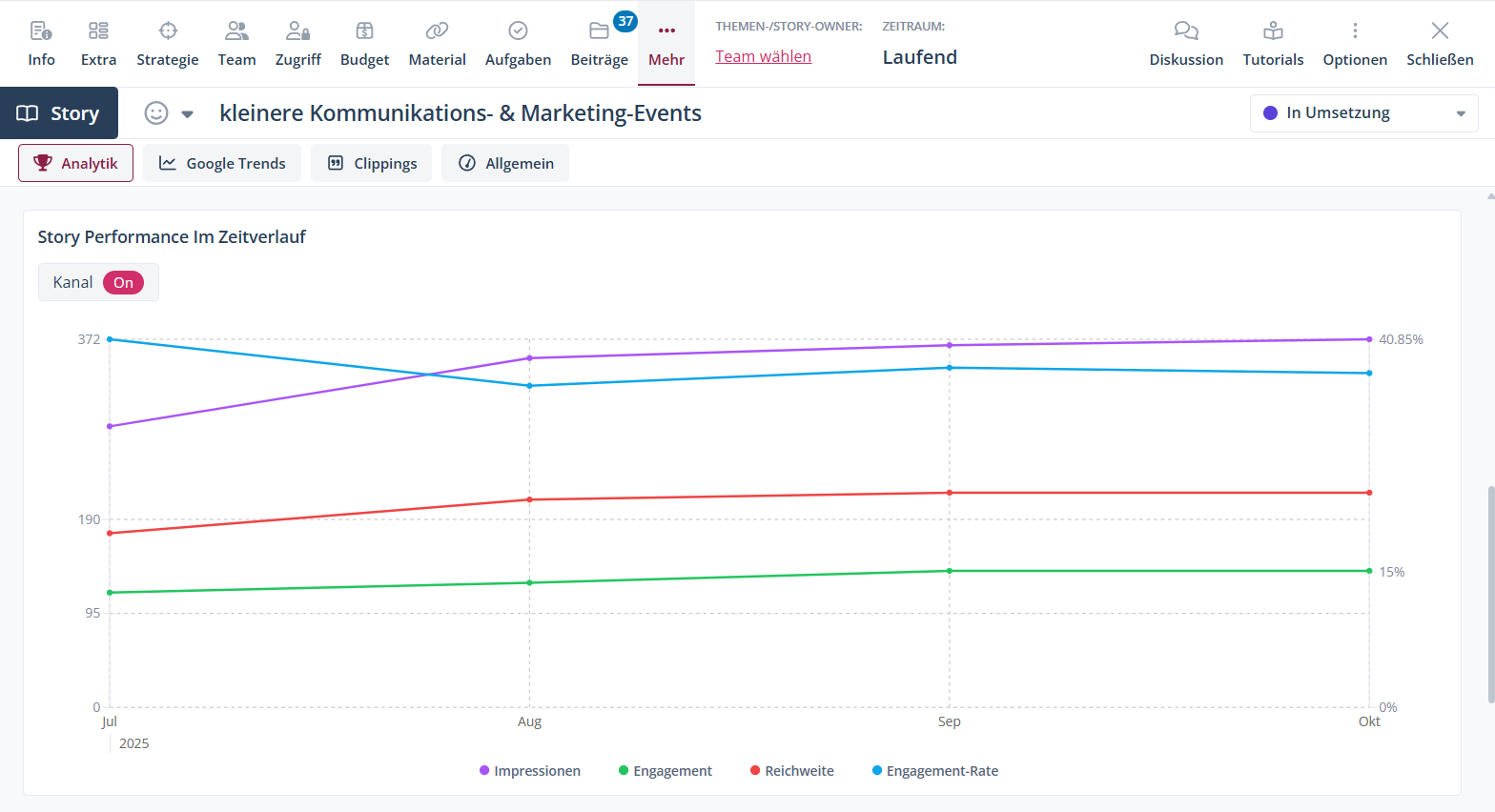Toggle Impressionen series in chart legend
The height and width of the screenshot is (812, 1495).
(x=530, y=771)
